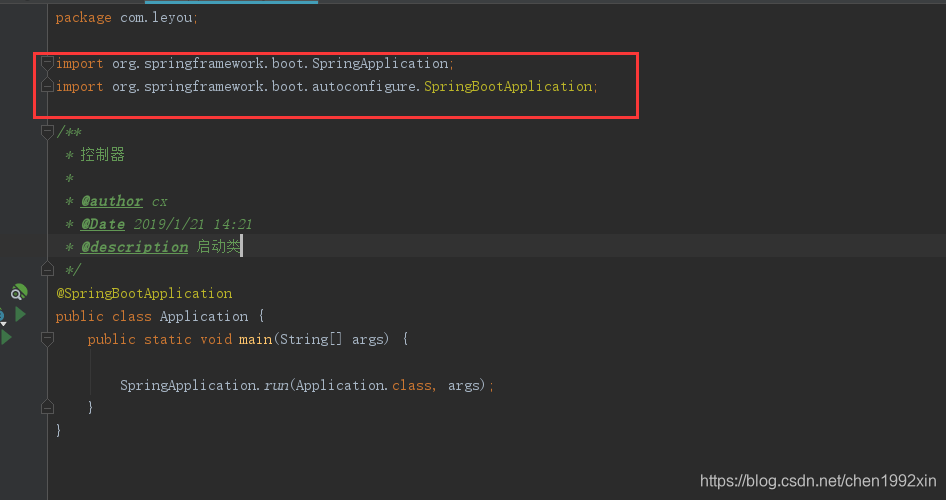Click the @description Javadoc tag
The image size is (946, 500).
pyautogui.click(x=134, y=247)
